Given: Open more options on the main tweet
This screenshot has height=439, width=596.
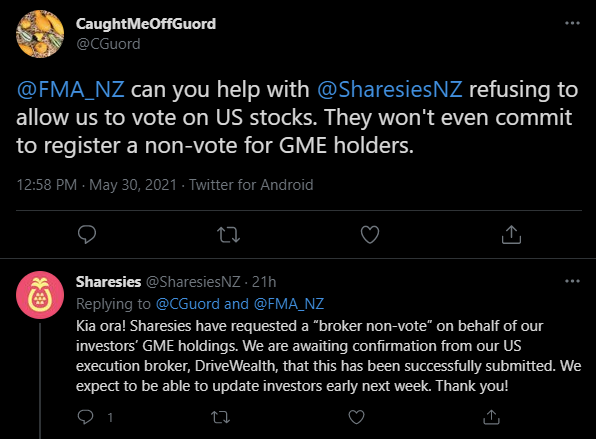Looking at the screenshot, I should click(572, 23).
